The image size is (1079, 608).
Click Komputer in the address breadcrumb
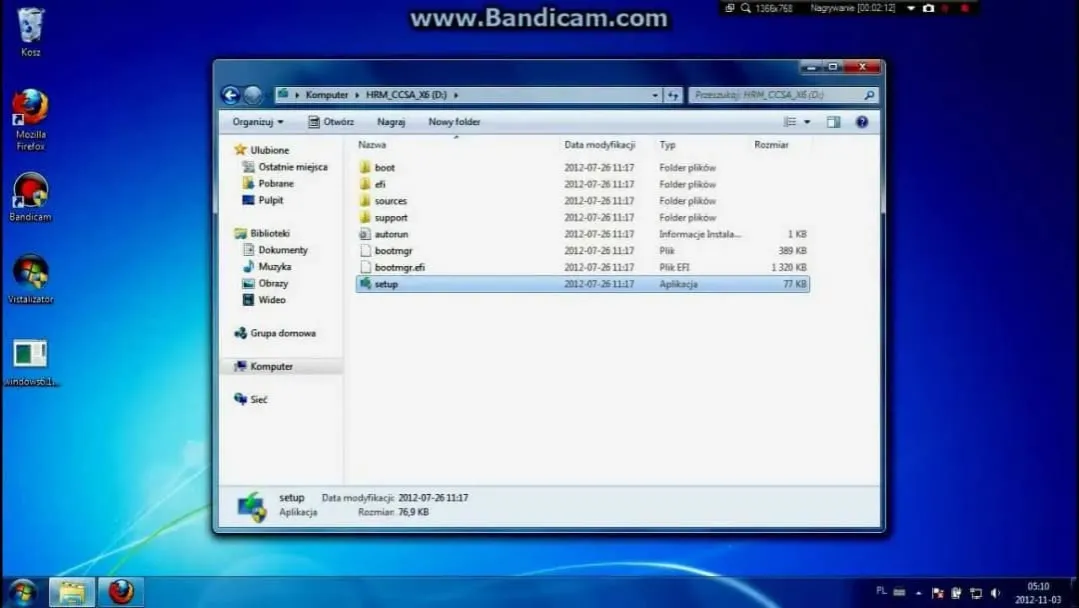[327, 95]
